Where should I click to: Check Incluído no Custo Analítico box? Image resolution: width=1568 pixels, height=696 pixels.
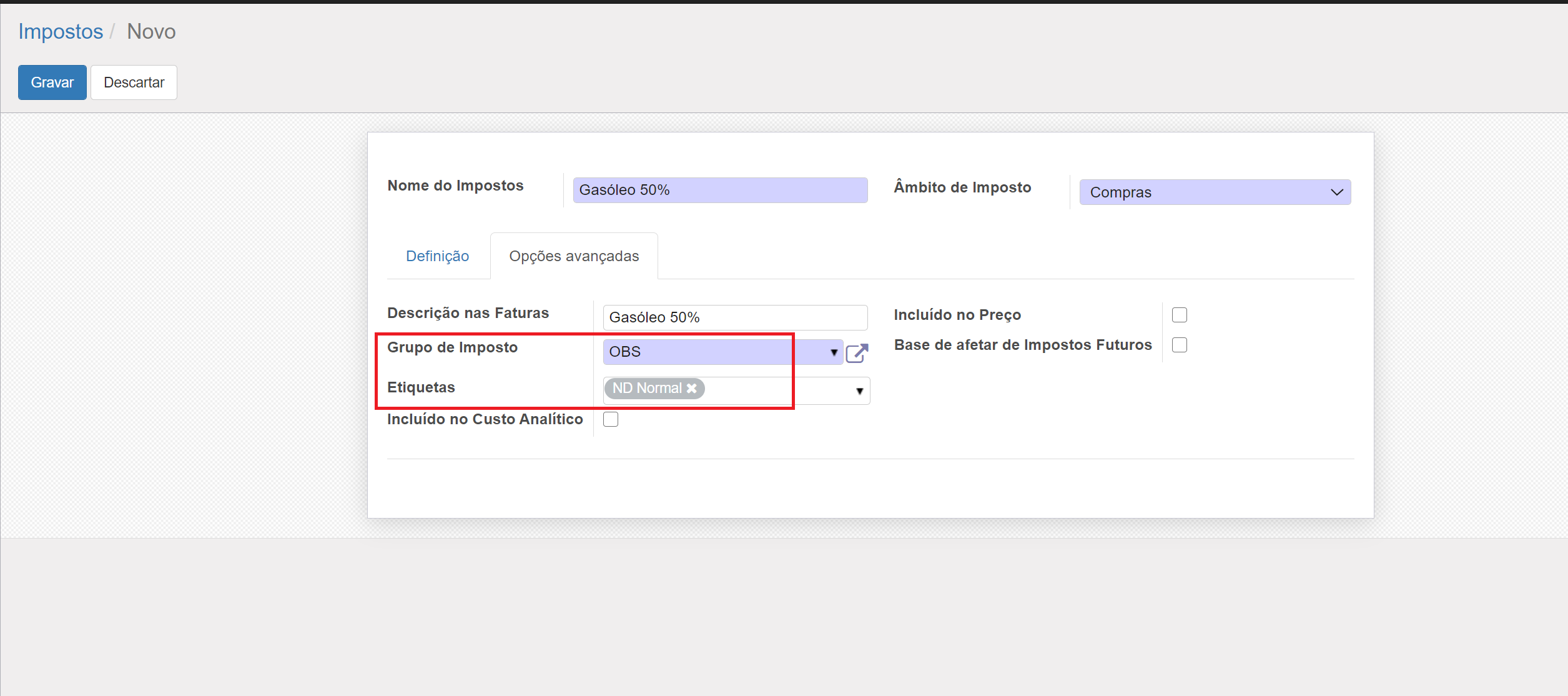(x=611, y=419)
